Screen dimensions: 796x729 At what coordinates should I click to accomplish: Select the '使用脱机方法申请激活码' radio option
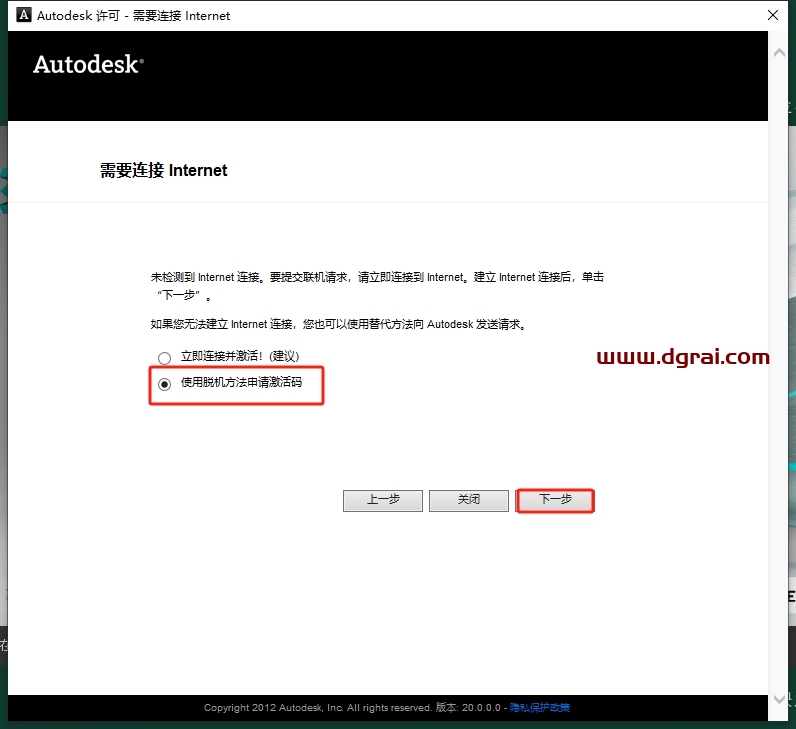click(164, 384)
